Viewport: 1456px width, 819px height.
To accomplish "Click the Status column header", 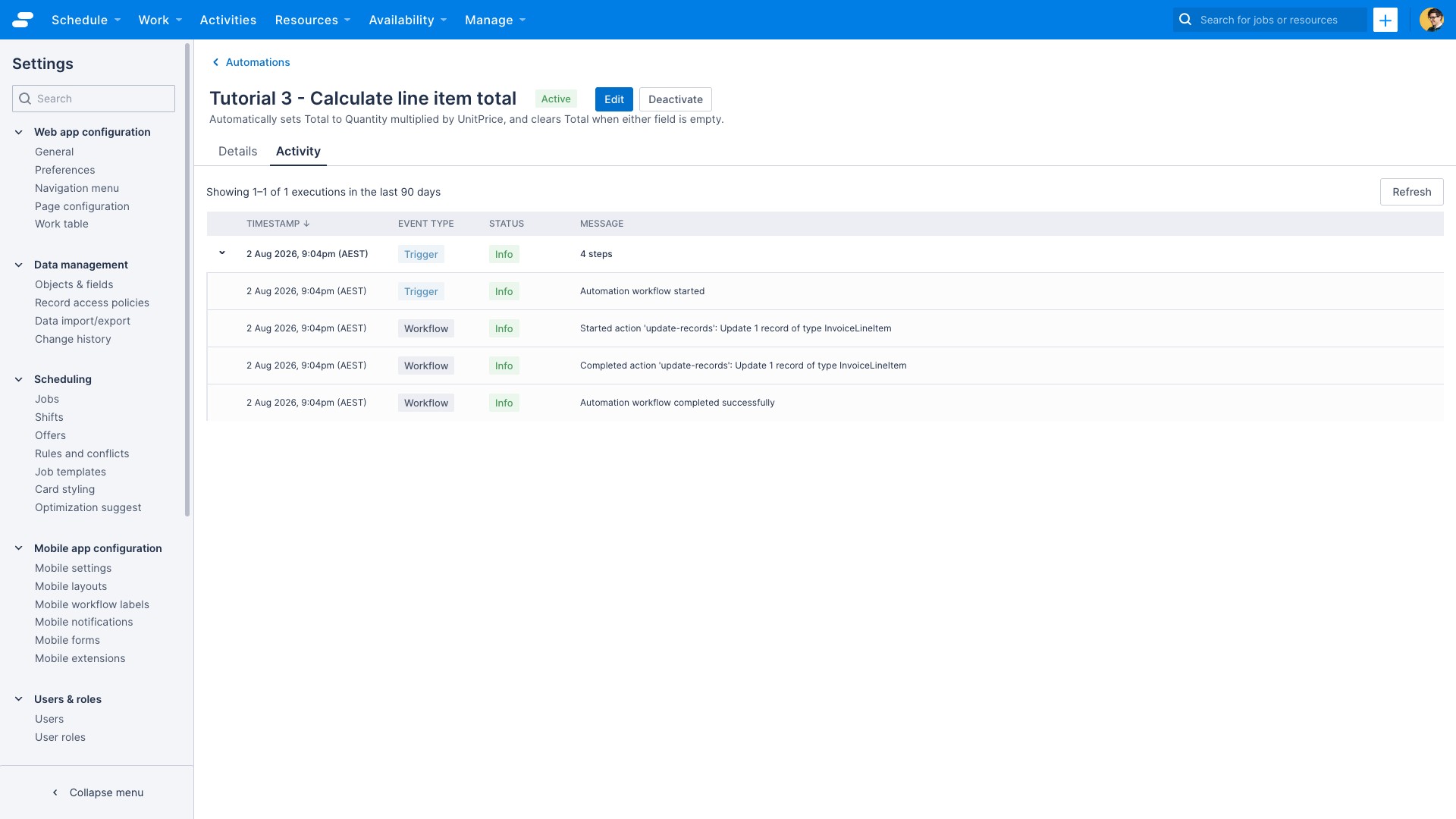I will tap(506, 224).
